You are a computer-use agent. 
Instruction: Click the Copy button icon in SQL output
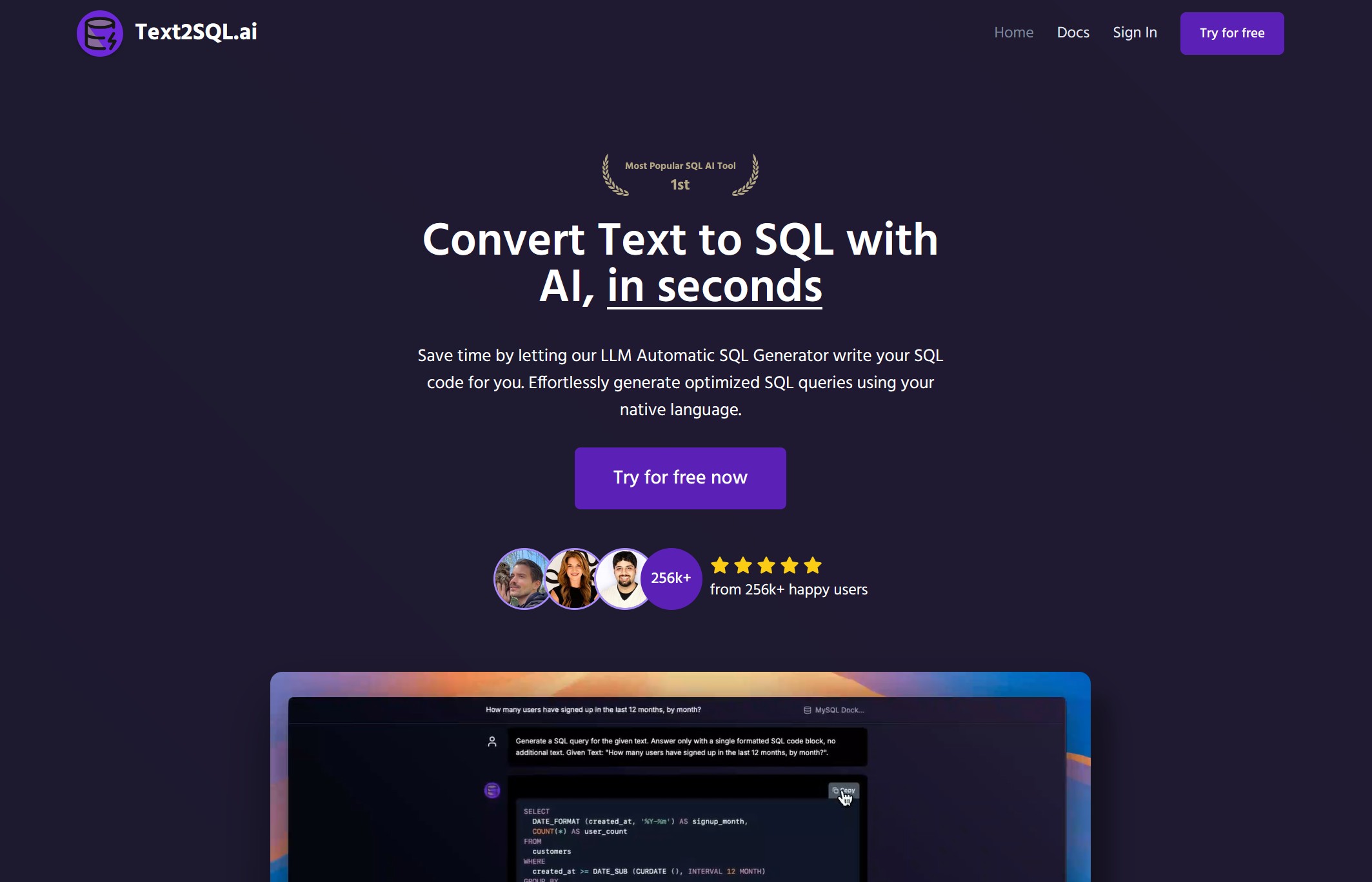[x=843, y=790]
